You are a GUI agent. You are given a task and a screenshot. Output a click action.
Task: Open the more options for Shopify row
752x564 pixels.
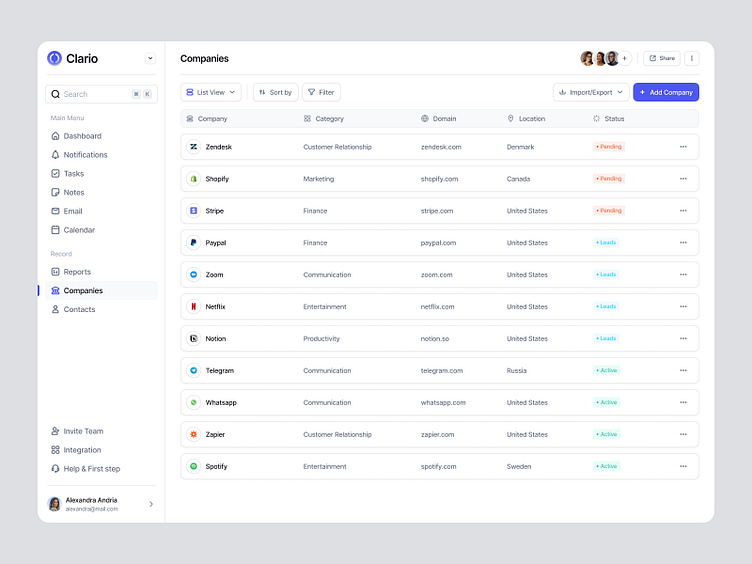pos(683,179)
